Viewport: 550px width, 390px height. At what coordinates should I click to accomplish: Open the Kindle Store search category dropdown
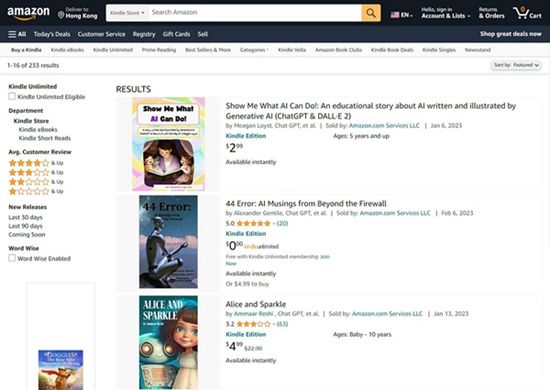coord(127,13)
